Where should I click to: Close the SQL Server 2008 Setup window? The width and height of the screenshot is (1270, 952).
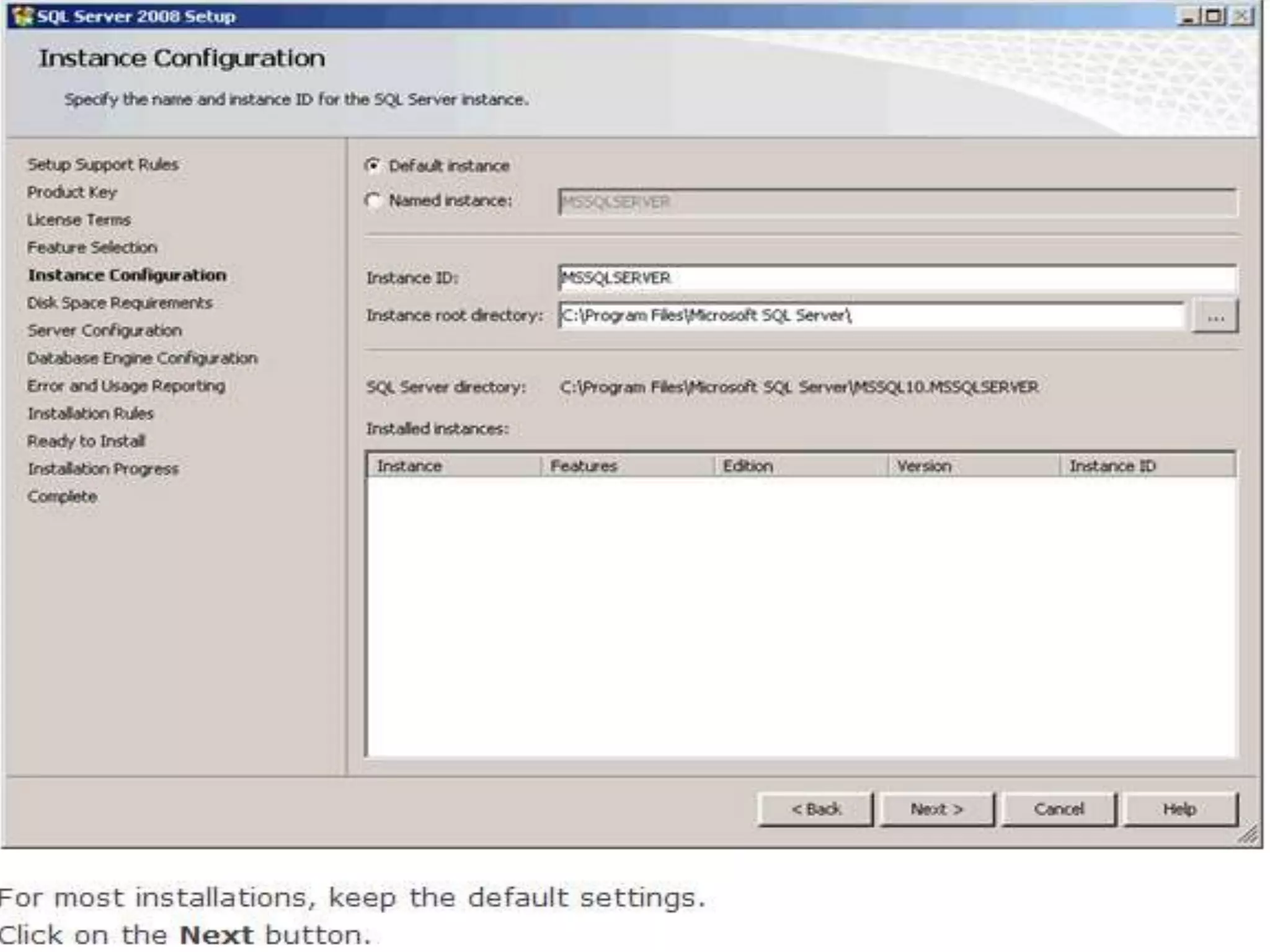(x=1241, y=15)
